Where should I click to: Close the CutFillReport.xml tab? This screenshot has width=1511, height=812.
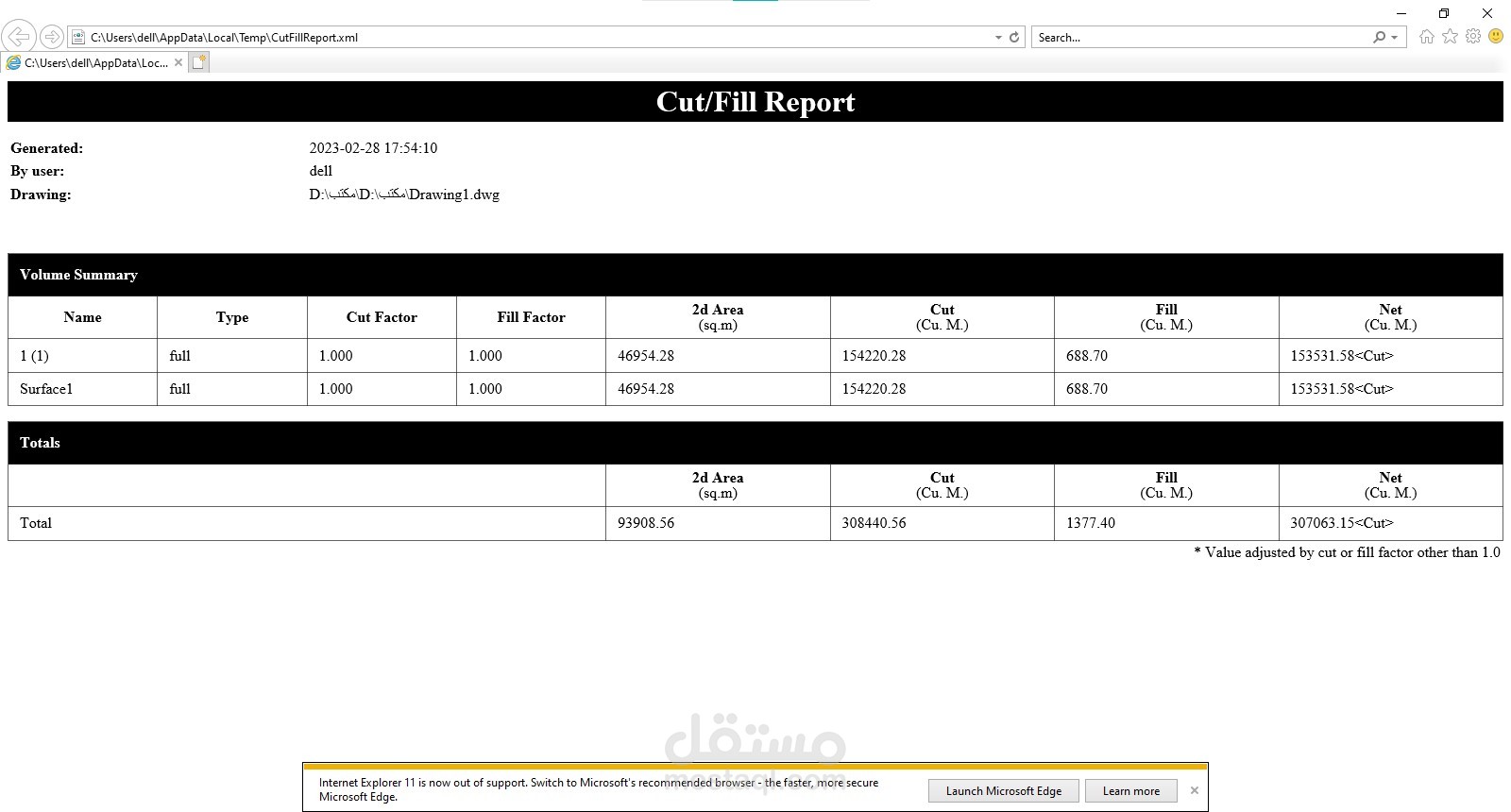[x=178, y=62]
